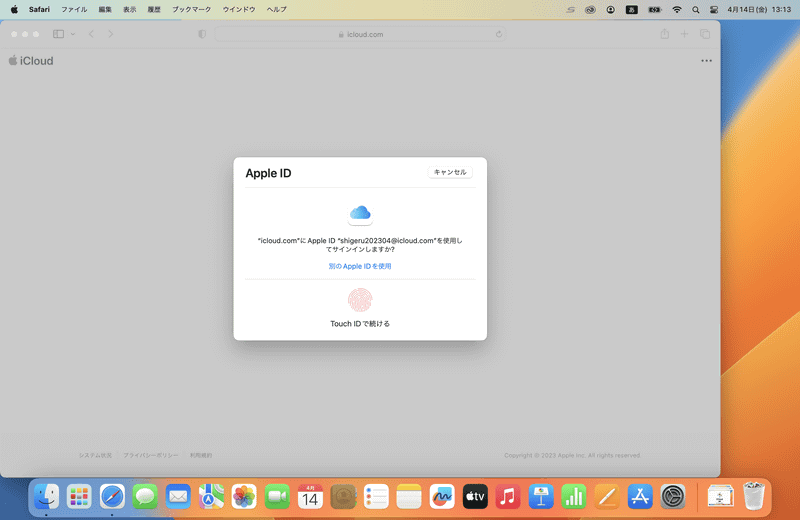Open Calendar from the Dock
800x520 pixels.
[310, 497]
